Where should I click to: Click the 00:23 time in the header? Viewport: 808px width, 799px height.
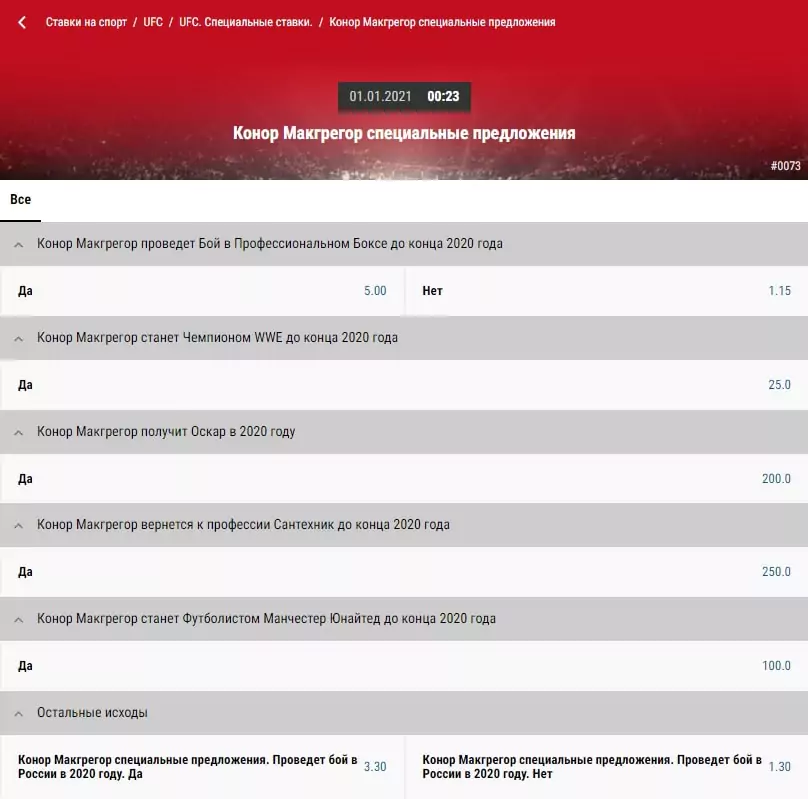(x=443, y=96)
